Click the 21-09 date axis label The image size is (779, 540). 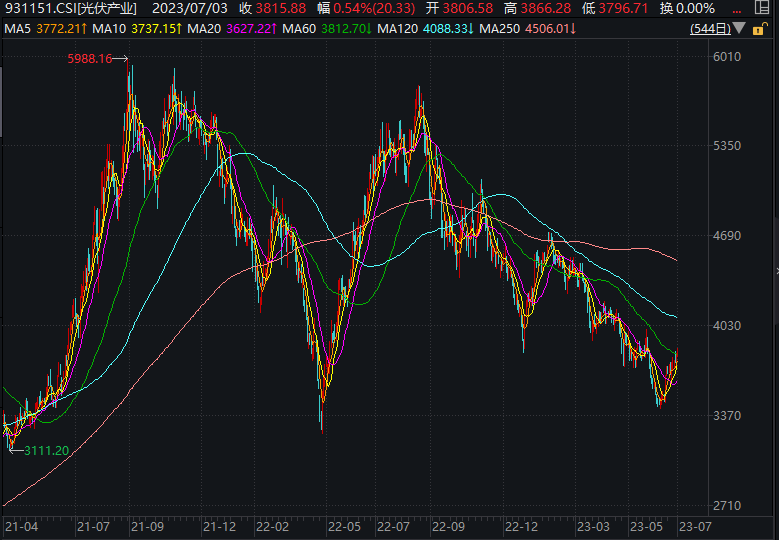148,527
